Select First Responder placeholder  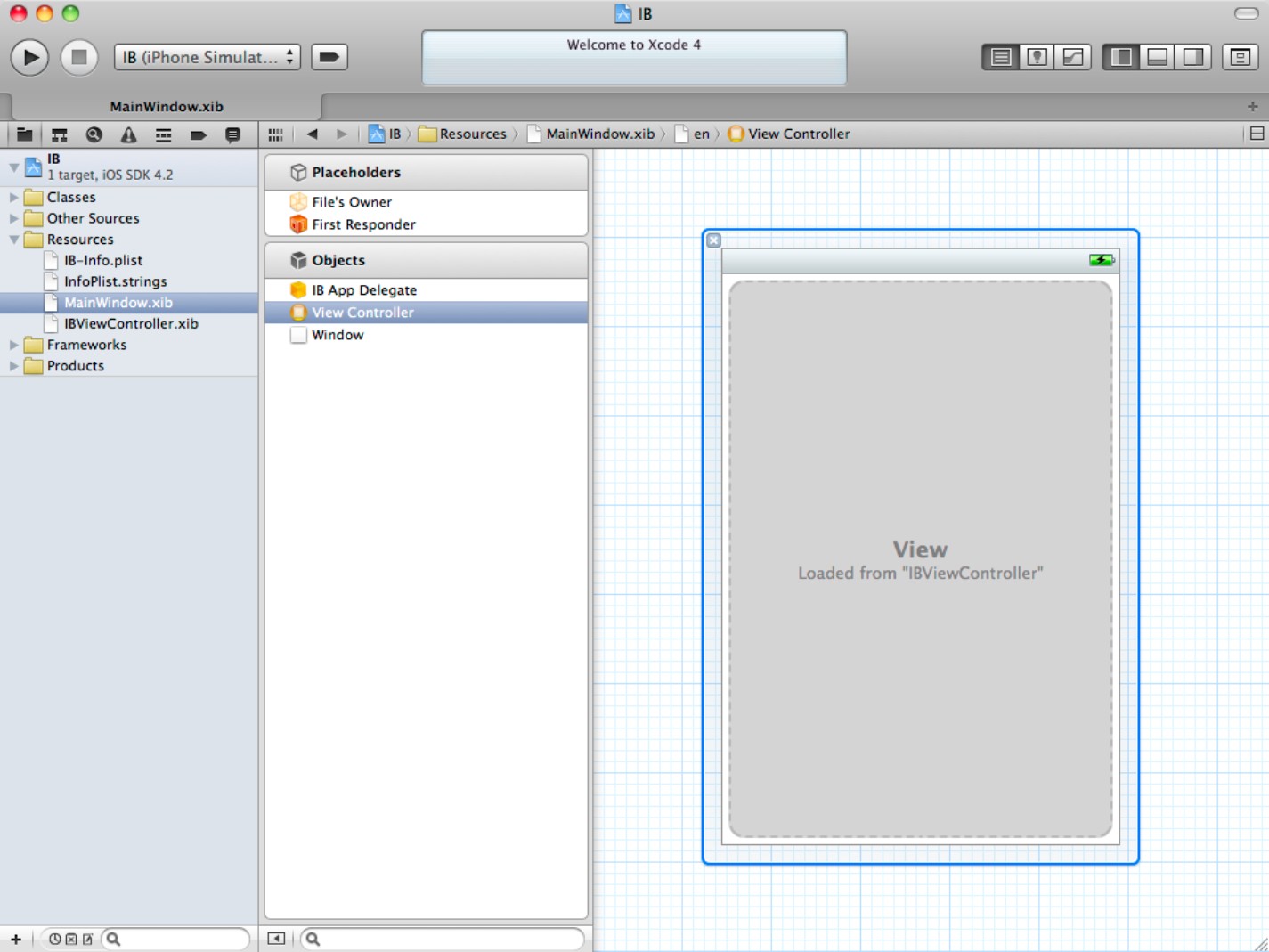427,224
